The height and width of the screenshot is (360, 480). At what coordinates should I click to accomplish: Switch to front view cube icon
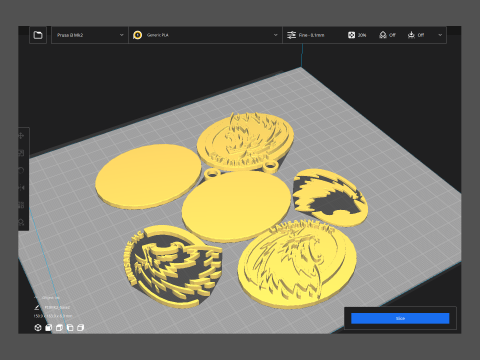pyautogui.click(x=48, y=328)
